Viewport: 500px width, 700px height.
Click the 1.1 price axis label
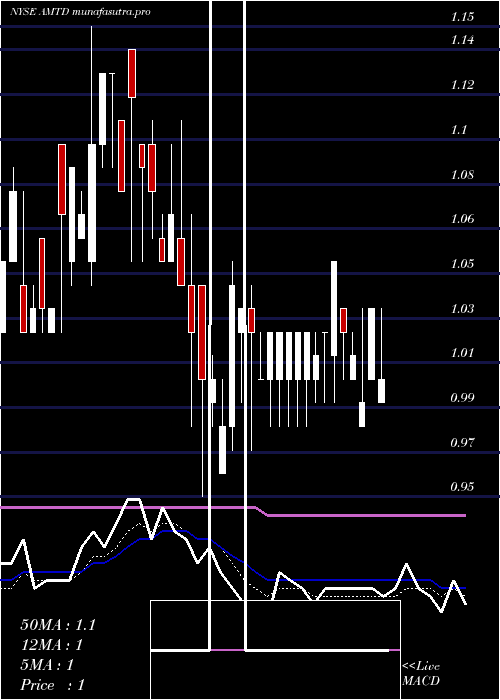click(459, 129)
